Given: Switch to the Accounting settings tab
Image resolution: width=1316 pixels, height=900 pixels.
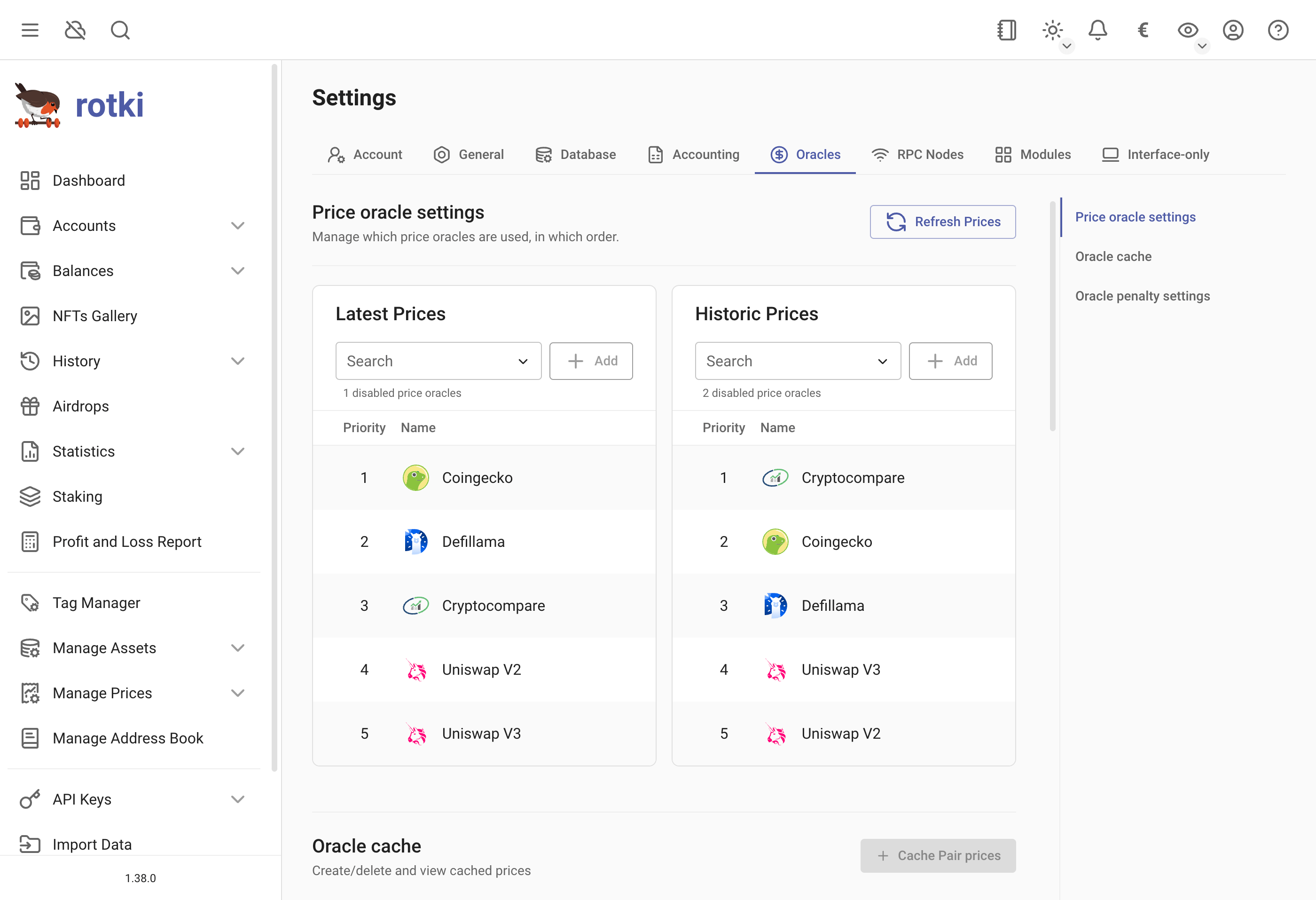Looking at the screenshot, I should point(693,155).
